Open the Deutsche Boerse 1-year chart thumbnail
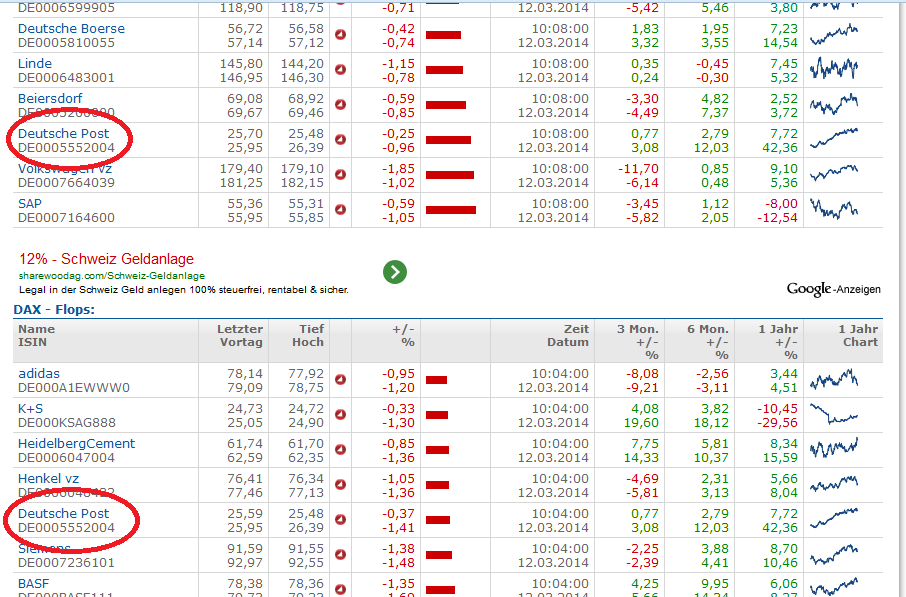The height and width of the screenshot is (597, 906). pos(834,35)
